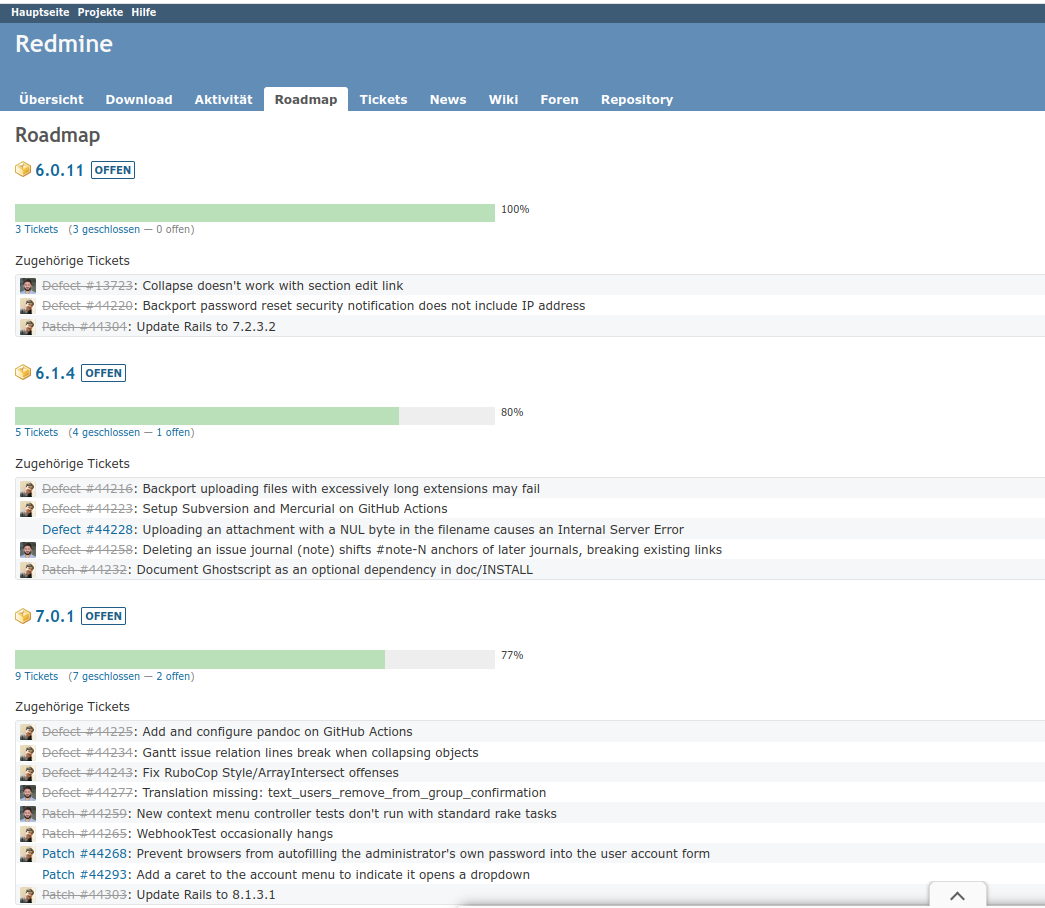Open version 6.1.4 link
This screenshot has width=1045, height=908.
coord(55,373)
